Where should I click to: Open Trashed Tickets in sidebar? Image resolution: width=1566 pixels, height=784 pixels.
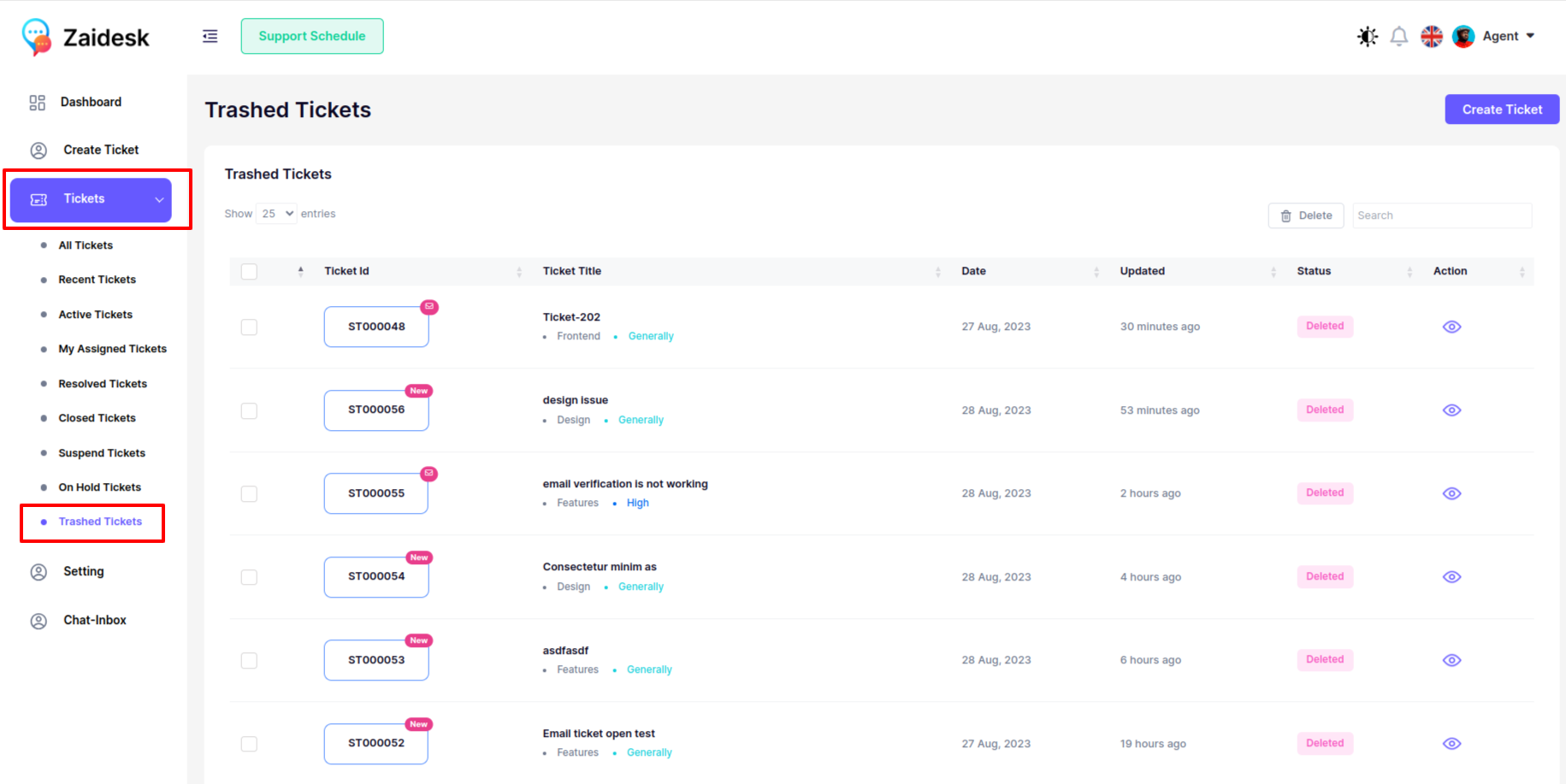tap(100, 522)
